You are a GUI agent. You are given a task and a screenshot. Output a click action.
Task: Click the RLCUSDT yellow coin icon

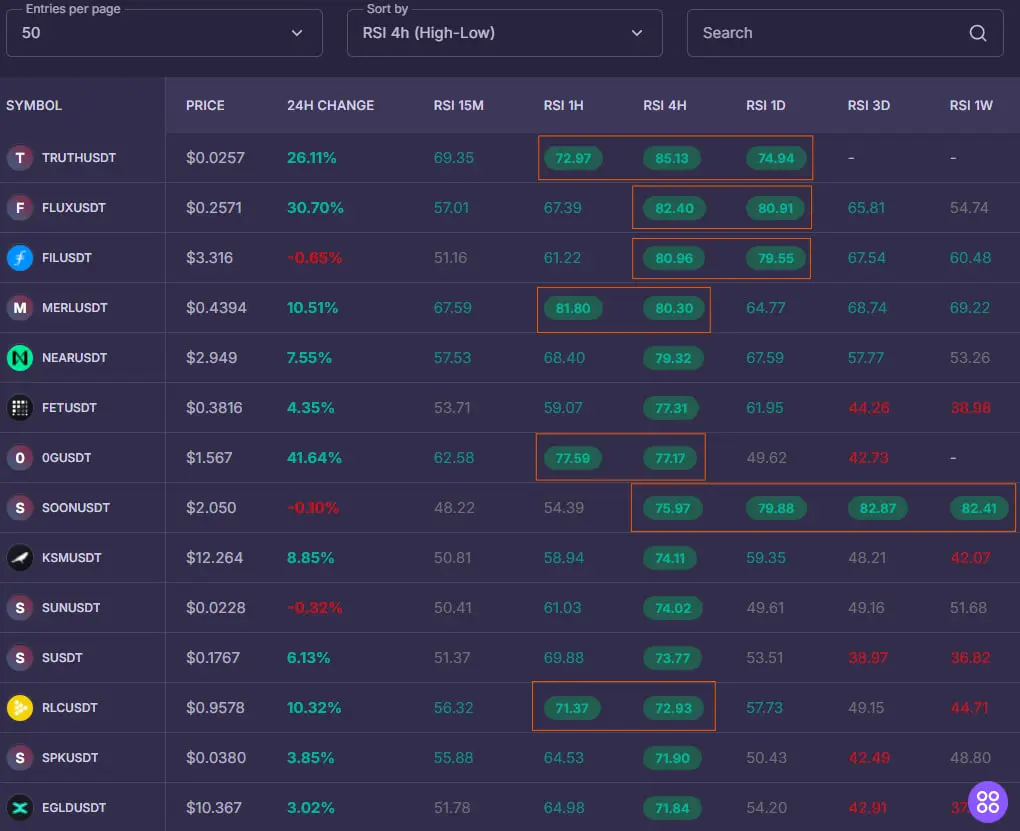pos(20,708)
